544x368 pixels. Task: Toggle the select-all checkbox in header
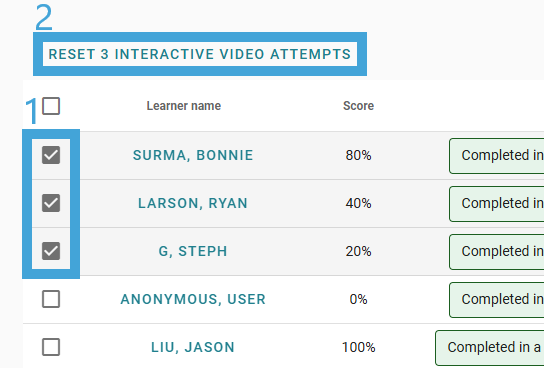(x=51, y=106)
